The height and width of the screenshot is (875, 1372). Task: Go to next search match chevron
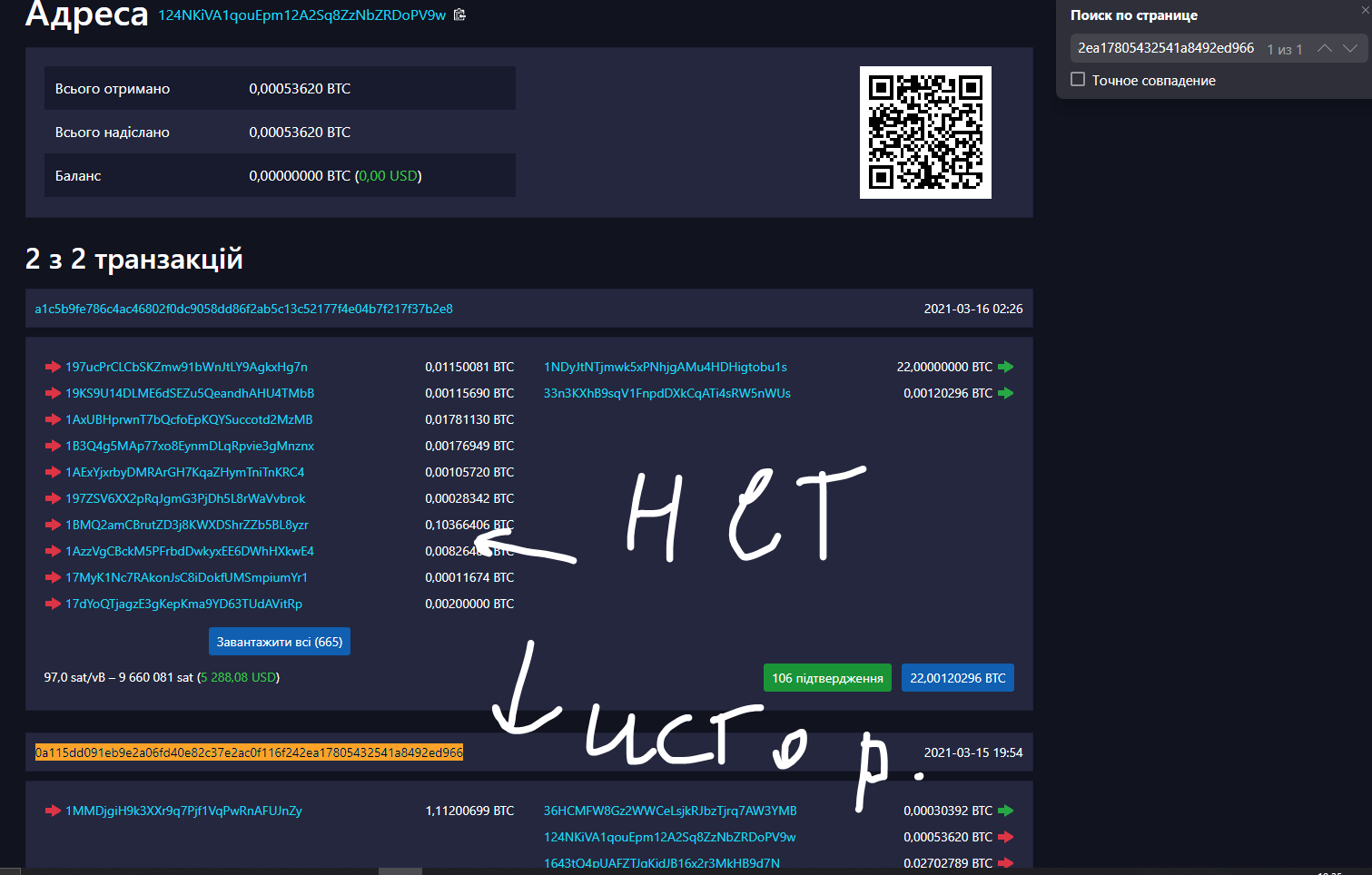pyautogui.click(x=1350, y=49)
